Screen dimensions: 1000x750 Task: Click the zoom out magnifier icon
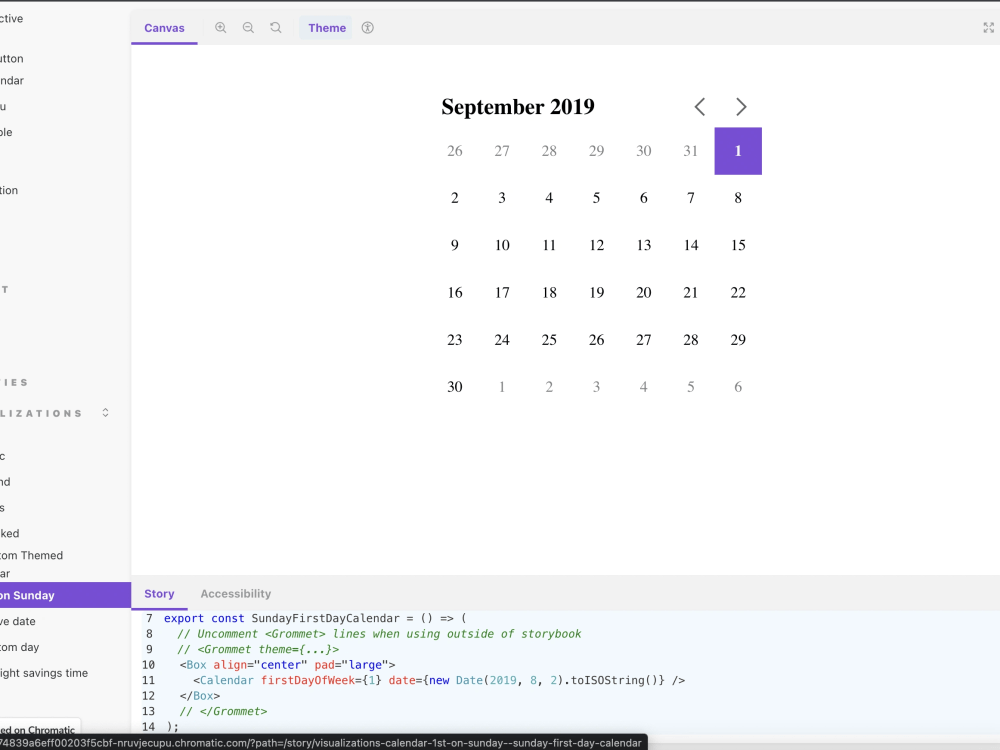248,27
